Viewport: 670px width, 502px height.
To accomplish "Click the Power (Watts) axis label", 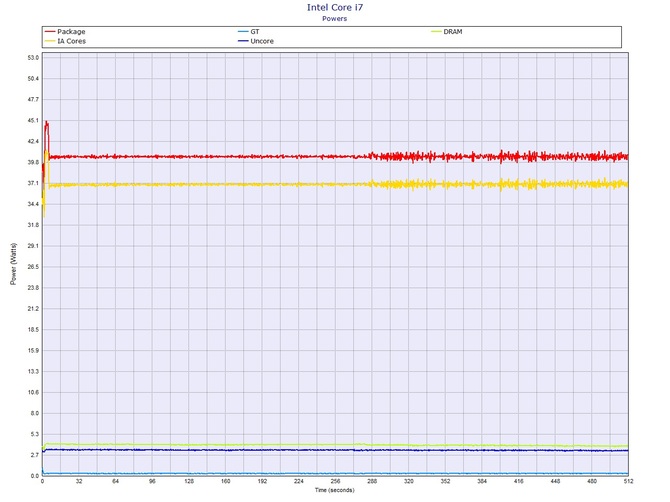I will [13, 264].
